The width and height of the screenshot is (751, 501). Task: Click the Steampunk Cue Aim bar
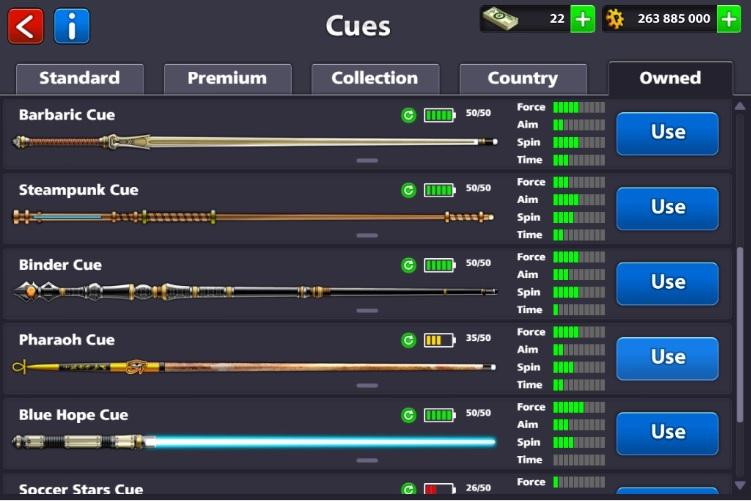(579, 200)
